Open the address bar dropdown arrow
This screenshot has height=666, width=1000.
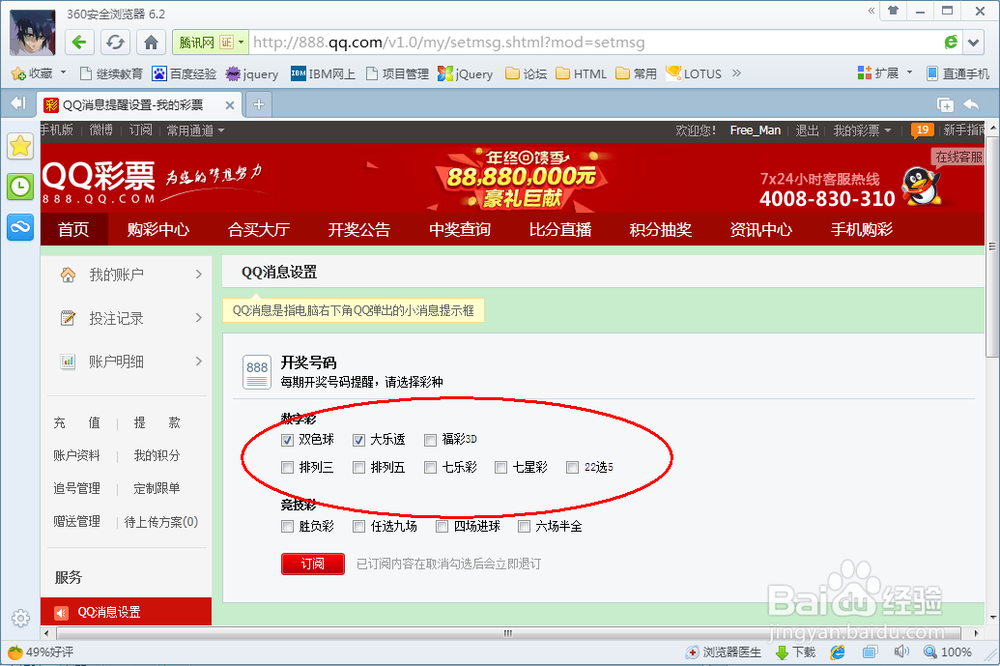[x=973, y=43]
